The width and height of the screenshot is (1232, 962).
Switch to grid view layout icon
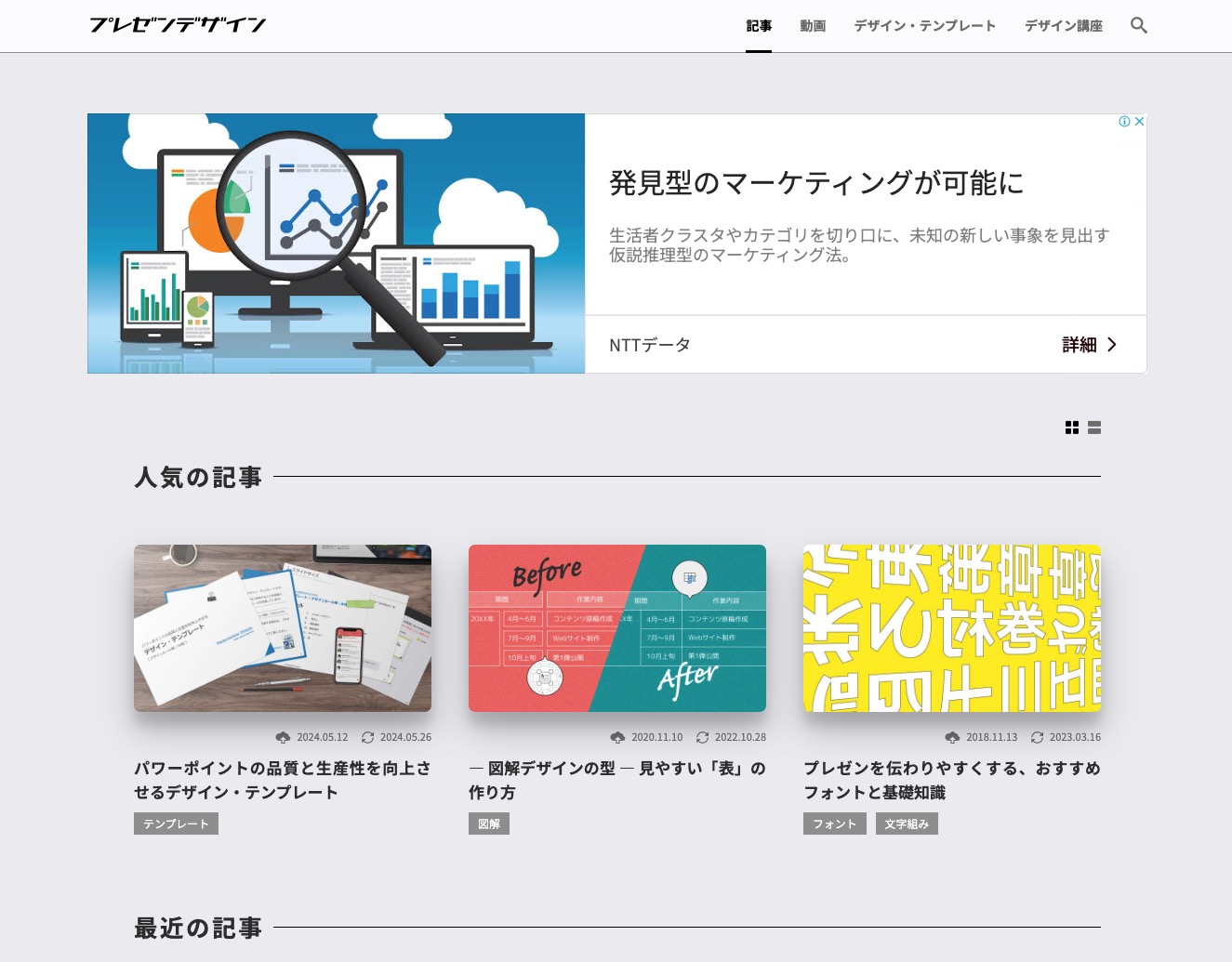click(1072, 427)
